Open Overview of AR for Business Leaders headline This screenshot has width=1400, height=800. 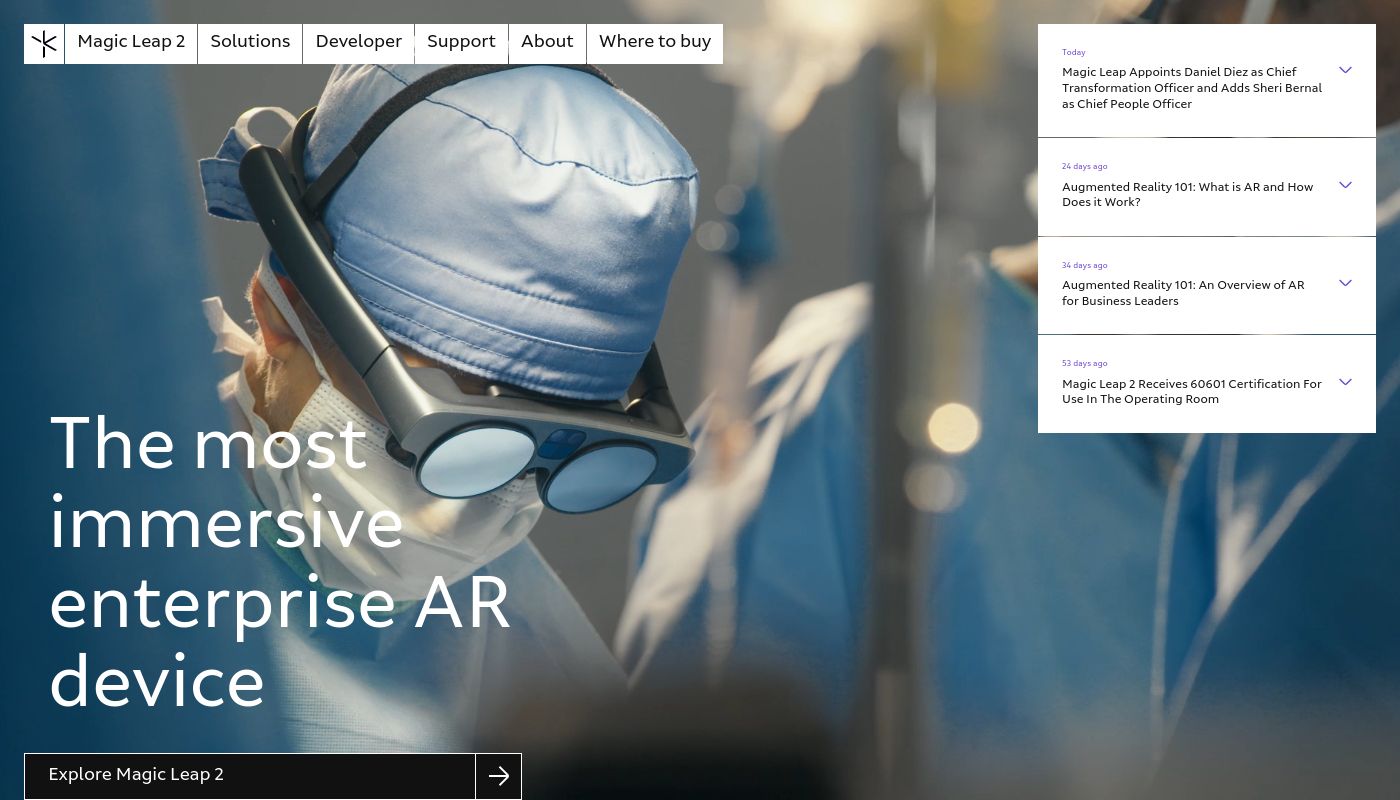[x=1183, y=293]
